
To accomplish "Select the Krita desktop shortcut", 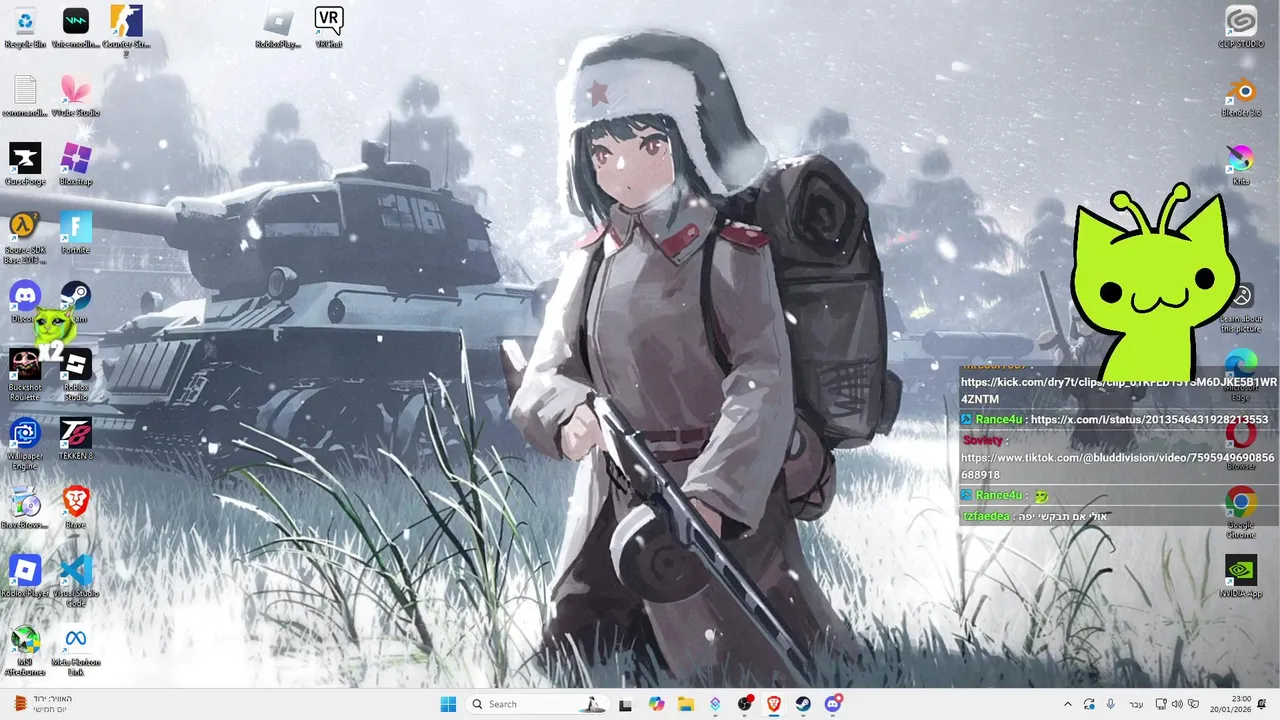I will click(1241, 165).
